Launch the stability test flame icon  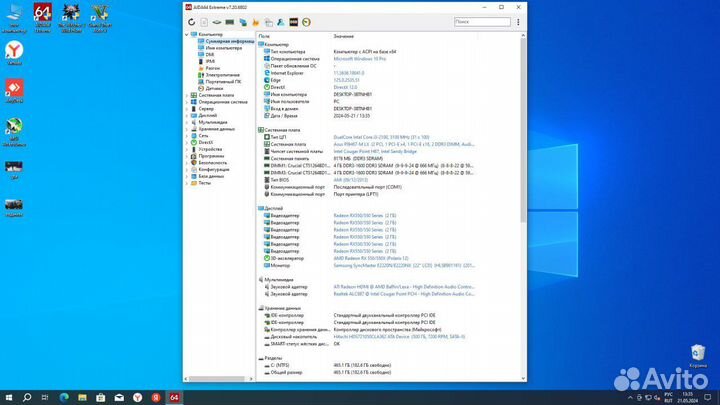tap(255, 22)
